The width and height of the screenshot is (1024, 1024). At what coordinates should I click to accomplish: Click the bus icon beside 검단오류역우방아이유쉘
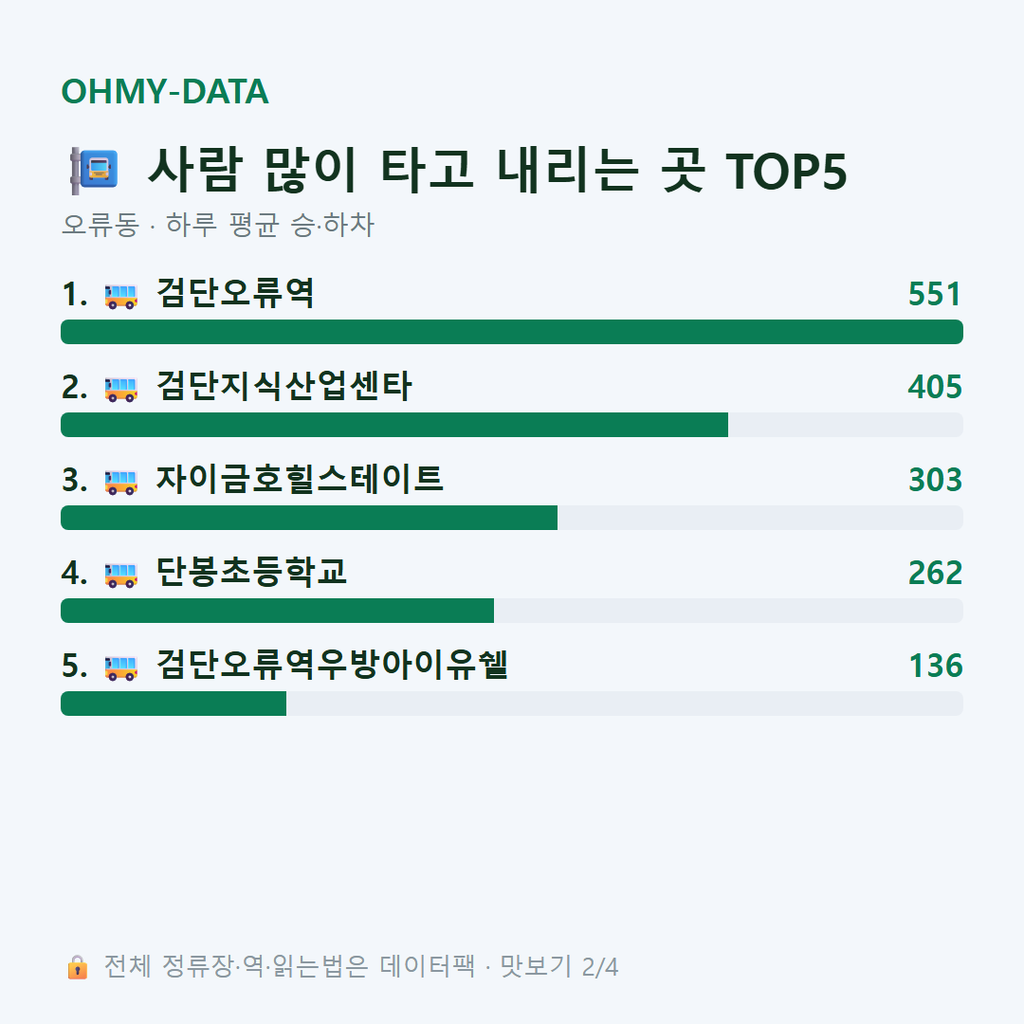(121, 667)
